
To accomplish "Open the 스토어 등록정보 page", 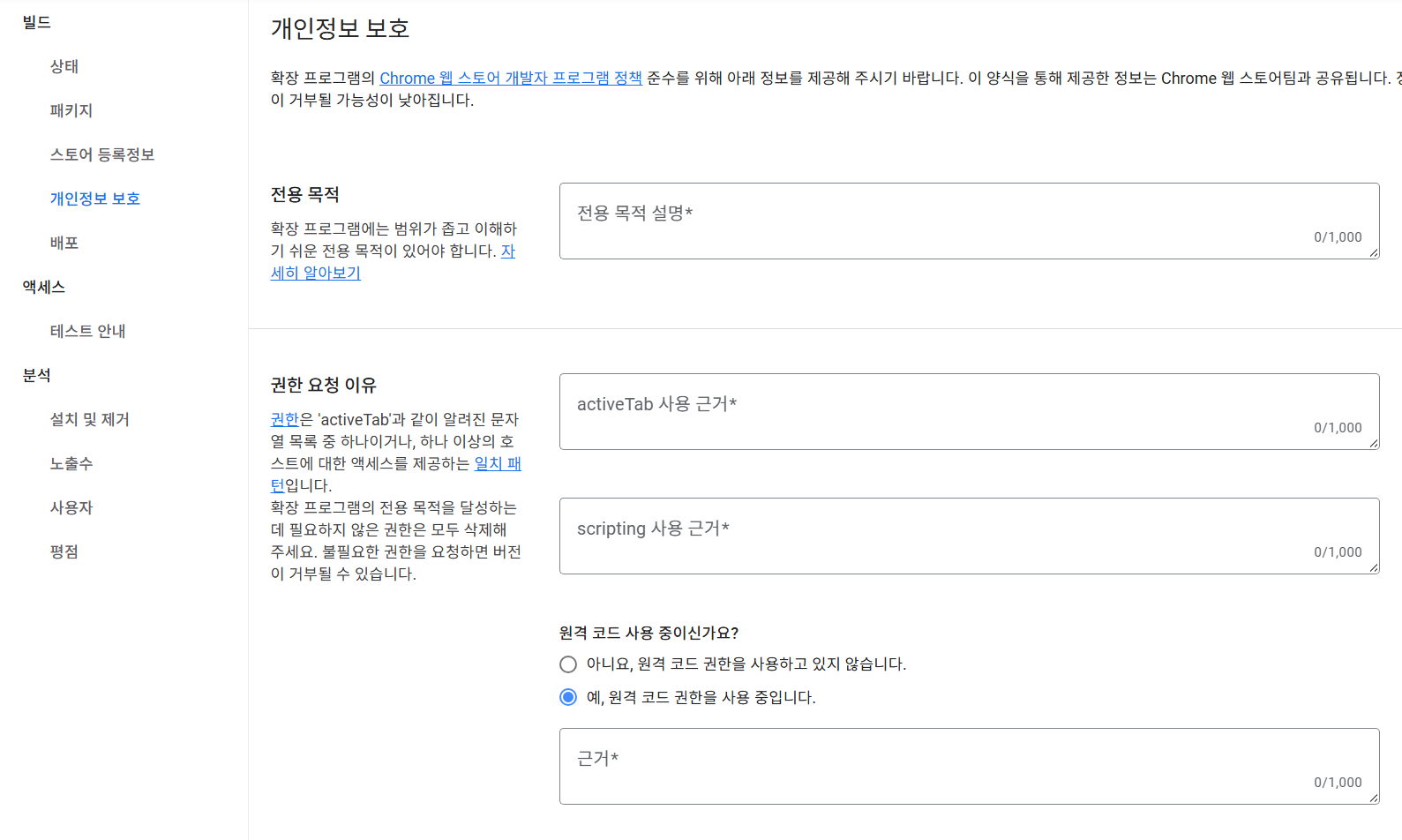I will point(102,154).
